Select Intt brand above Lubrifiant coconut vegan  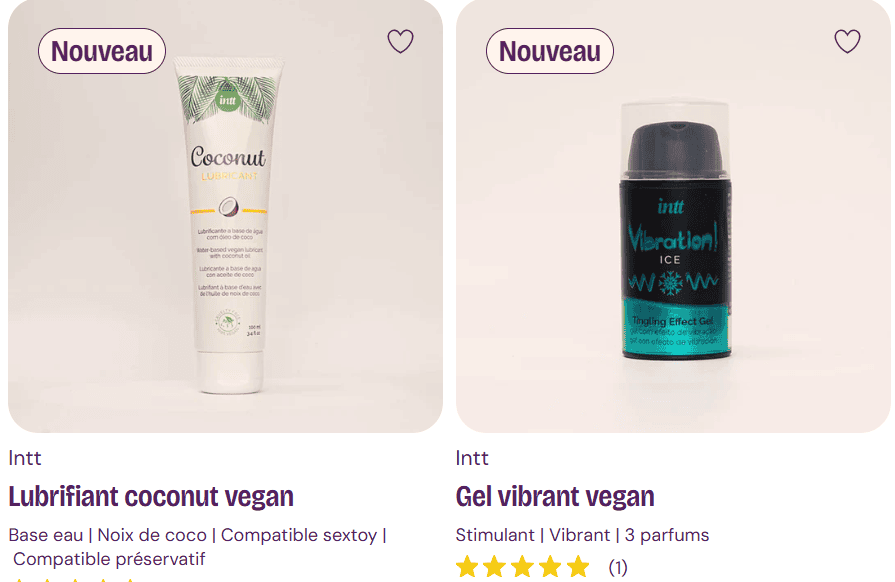tap(25, 458)
